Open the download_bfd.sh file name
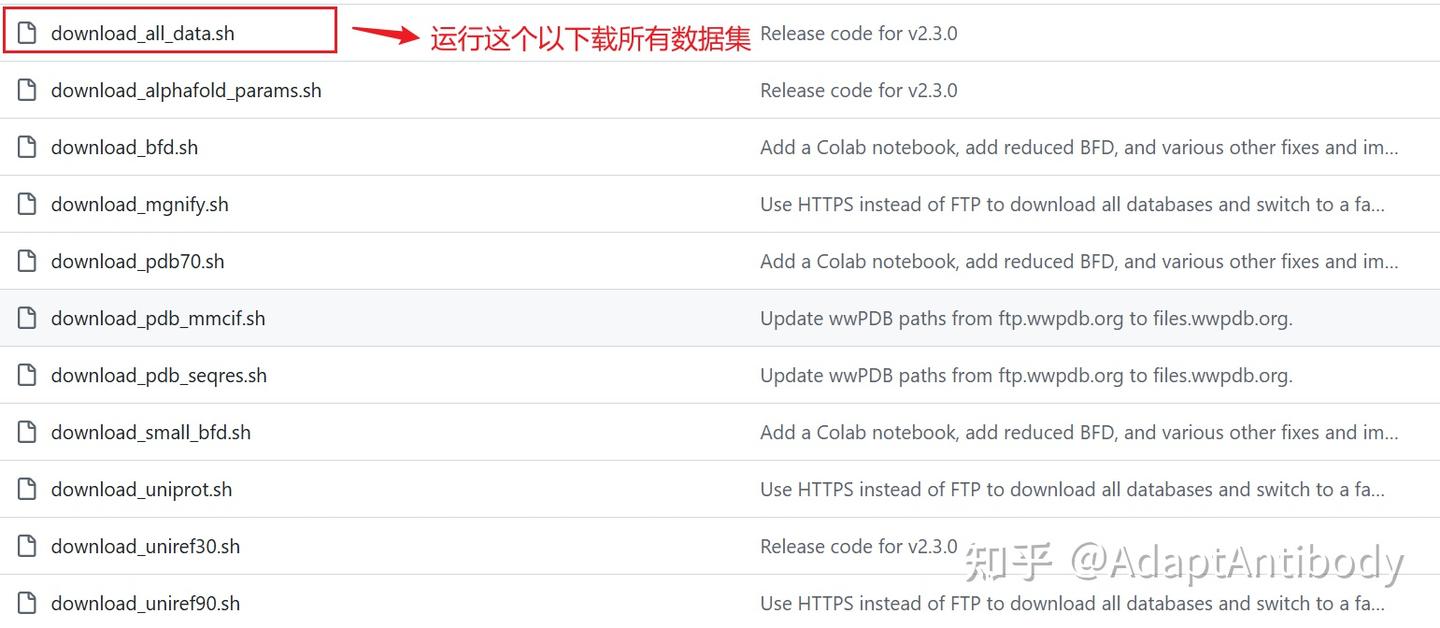This screenshot has width=1440, height=628. tap(124, 147)
